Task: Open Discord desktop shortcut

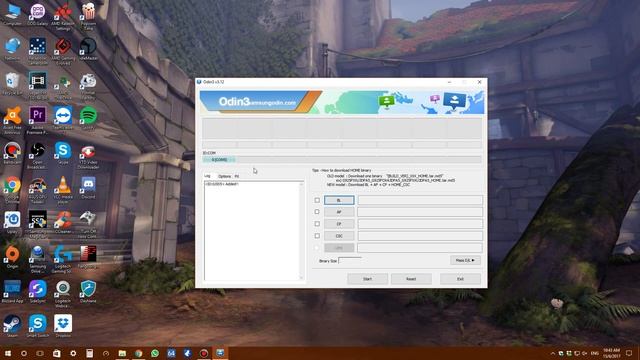Action: (88, 188)
